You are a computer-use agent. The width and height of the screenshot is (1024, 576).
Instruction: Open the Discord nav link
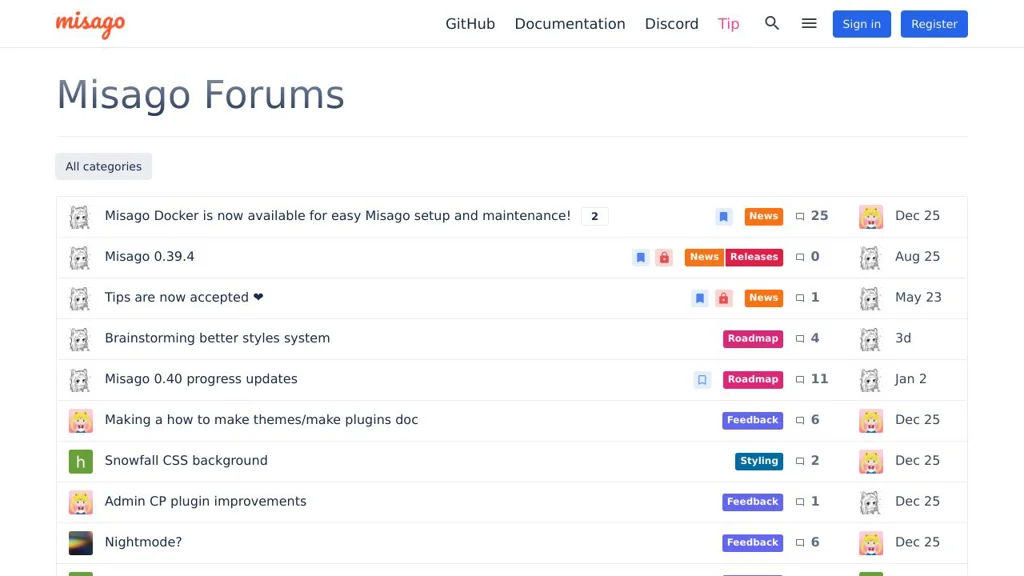point(671,24)
